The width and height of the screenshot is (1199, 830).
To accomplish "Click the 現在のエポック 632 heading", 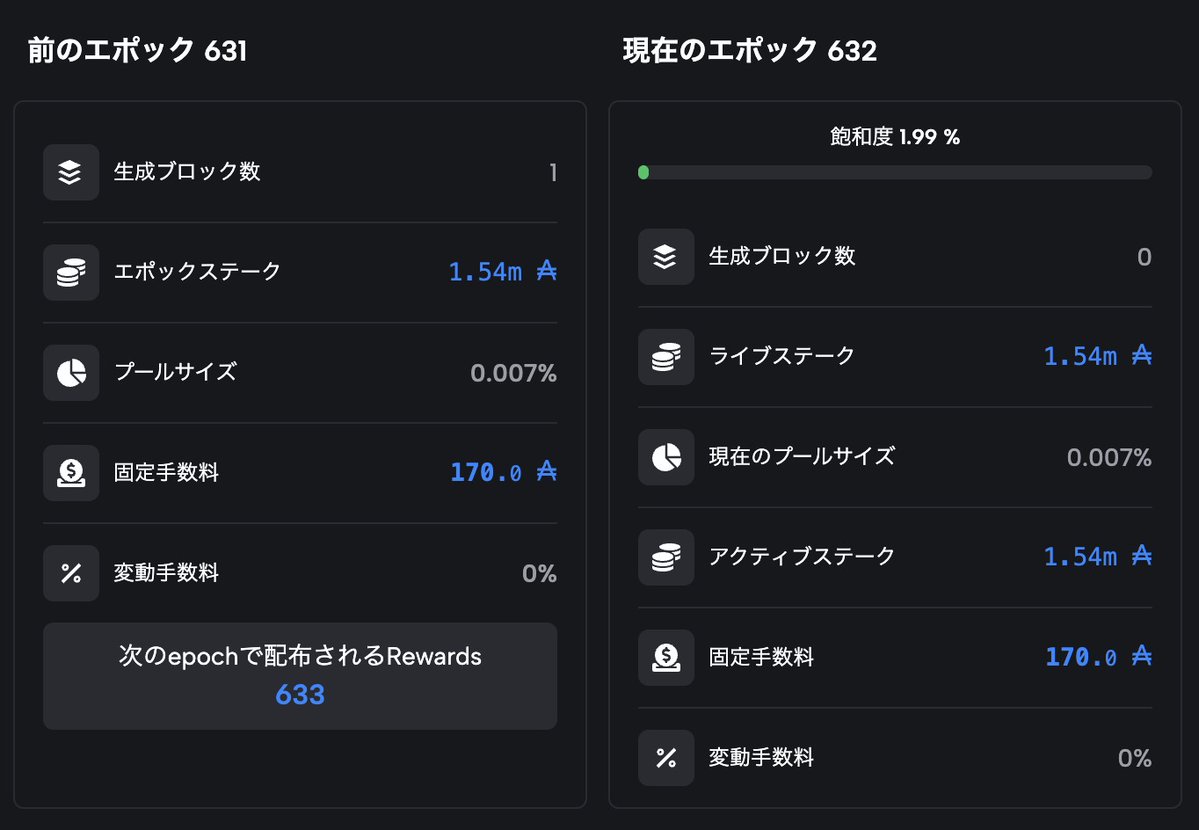I will (749, 50).
